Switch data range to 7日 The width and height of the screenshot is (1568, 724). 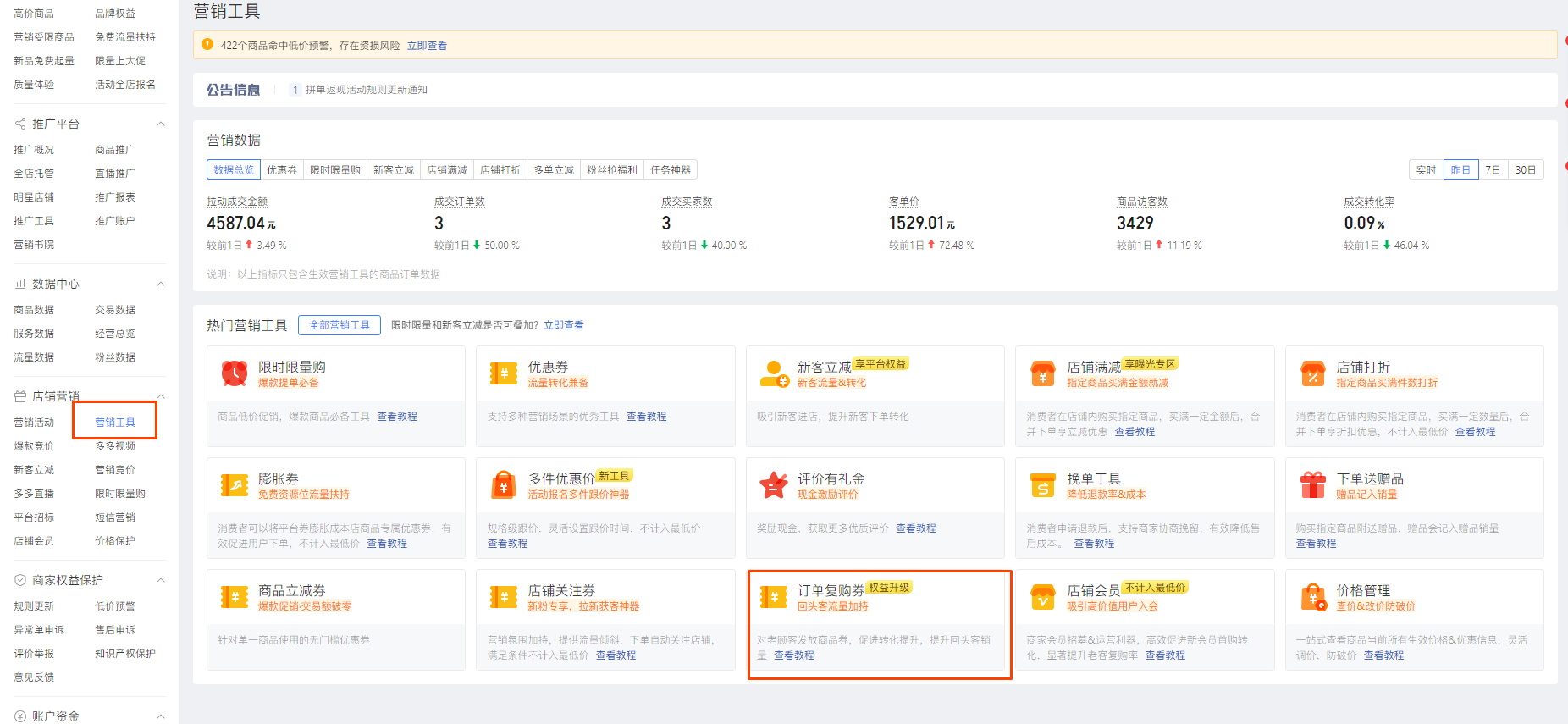point(1493,170)
